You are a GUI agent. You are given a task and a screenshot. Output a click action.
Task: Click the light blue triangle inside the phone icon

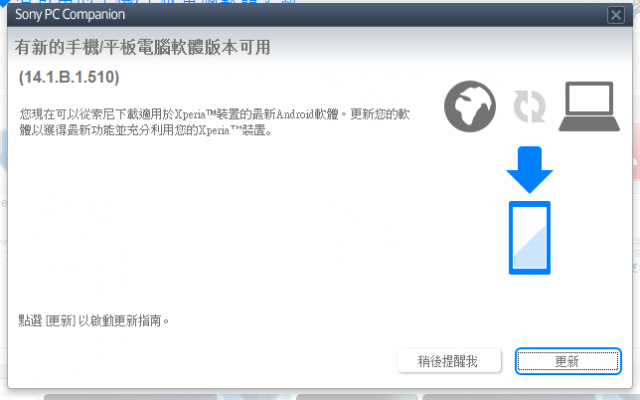(x=530, y=247)
